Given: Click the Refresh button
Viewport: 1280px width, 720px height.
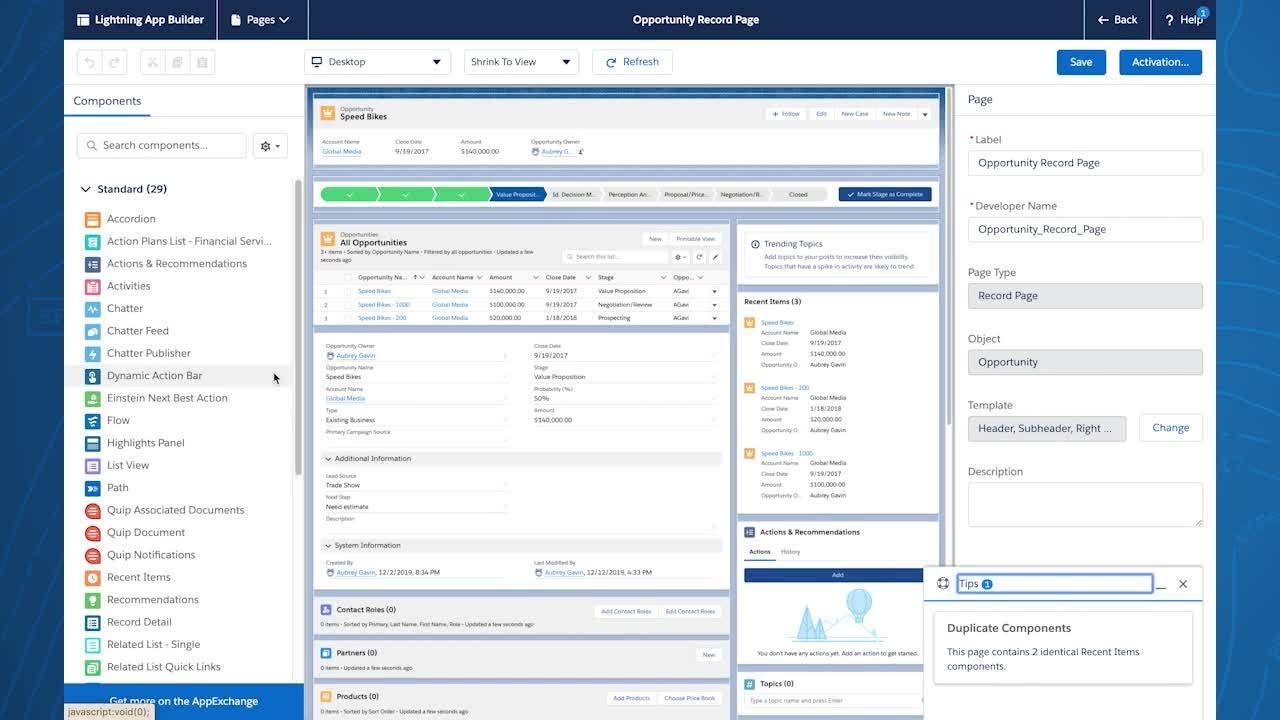Looking at the screenshot, I should point(632,62).
